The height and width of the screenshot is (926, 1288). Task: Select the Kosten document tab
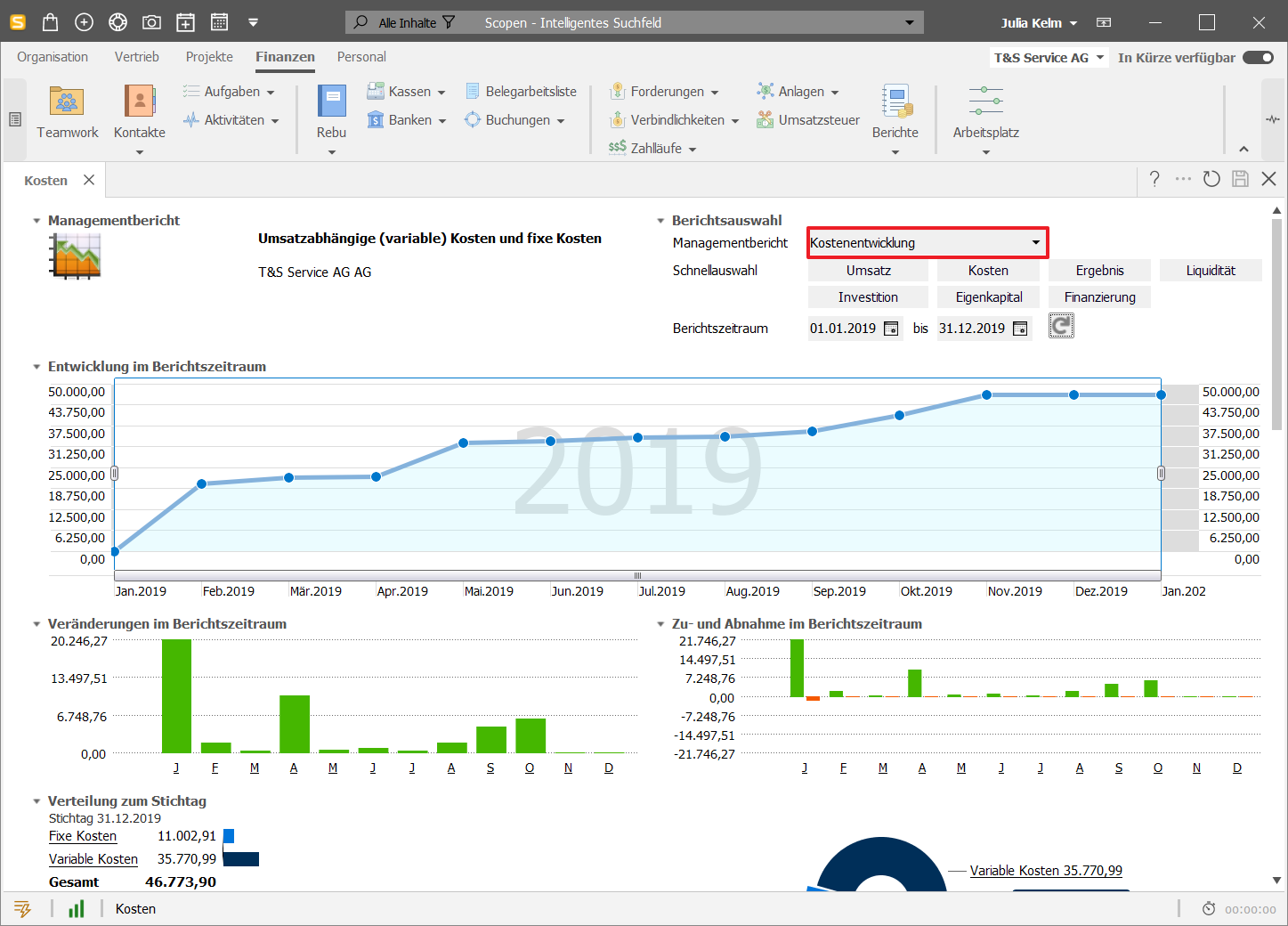(45, 180)
